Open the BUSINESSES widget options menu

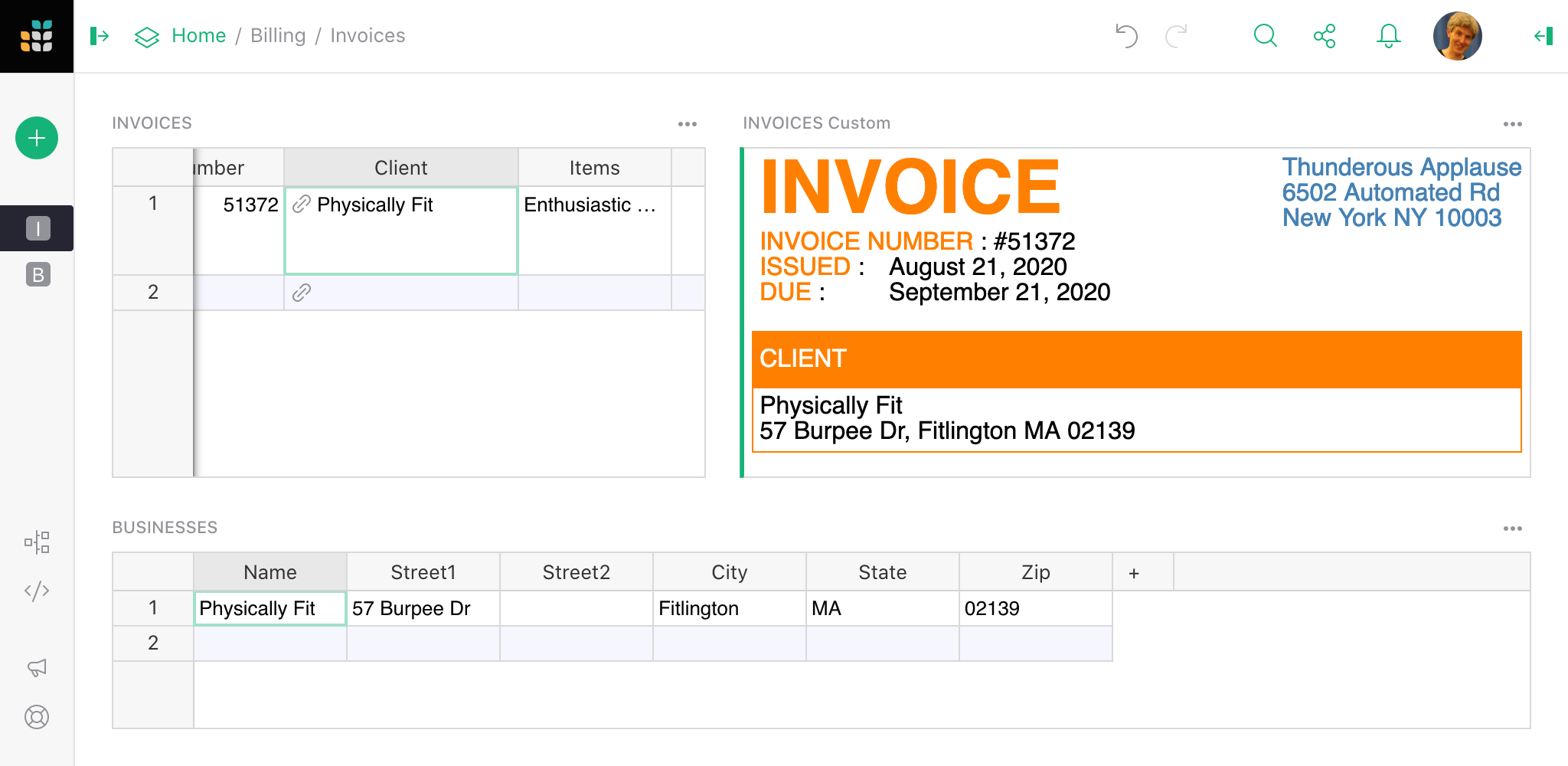pos(1514,528)
